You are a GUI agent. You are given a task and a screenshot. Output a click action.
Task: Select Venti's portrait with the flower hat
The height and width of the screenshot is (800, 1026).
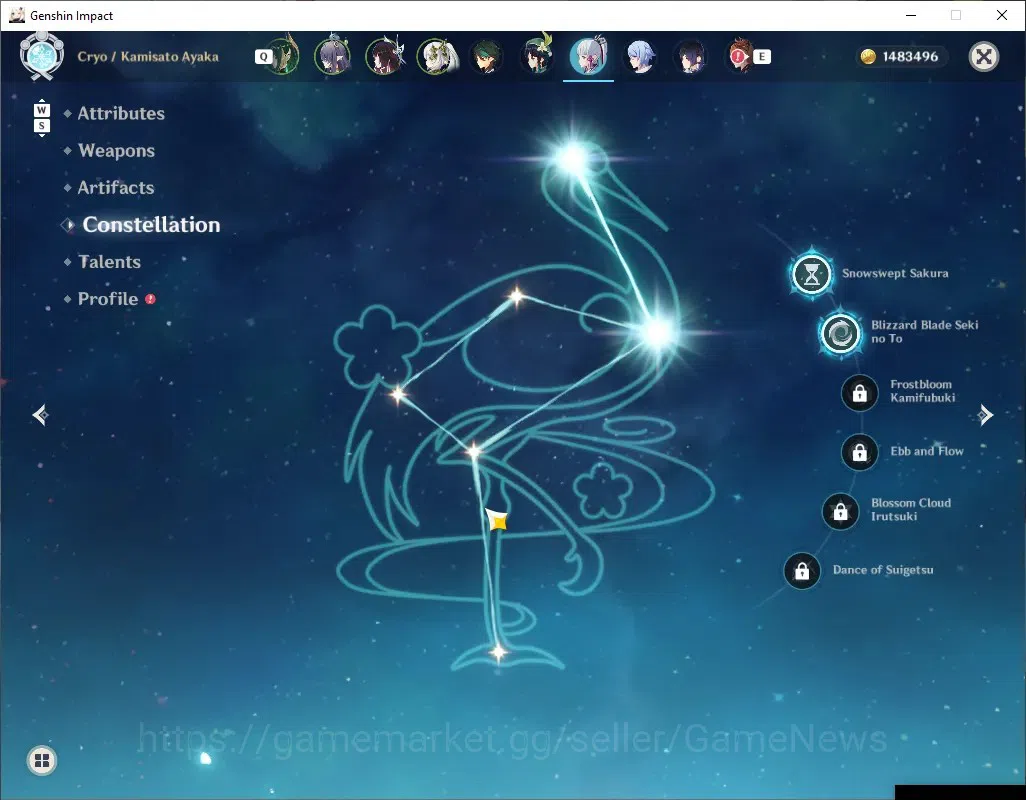pos(537,56)
